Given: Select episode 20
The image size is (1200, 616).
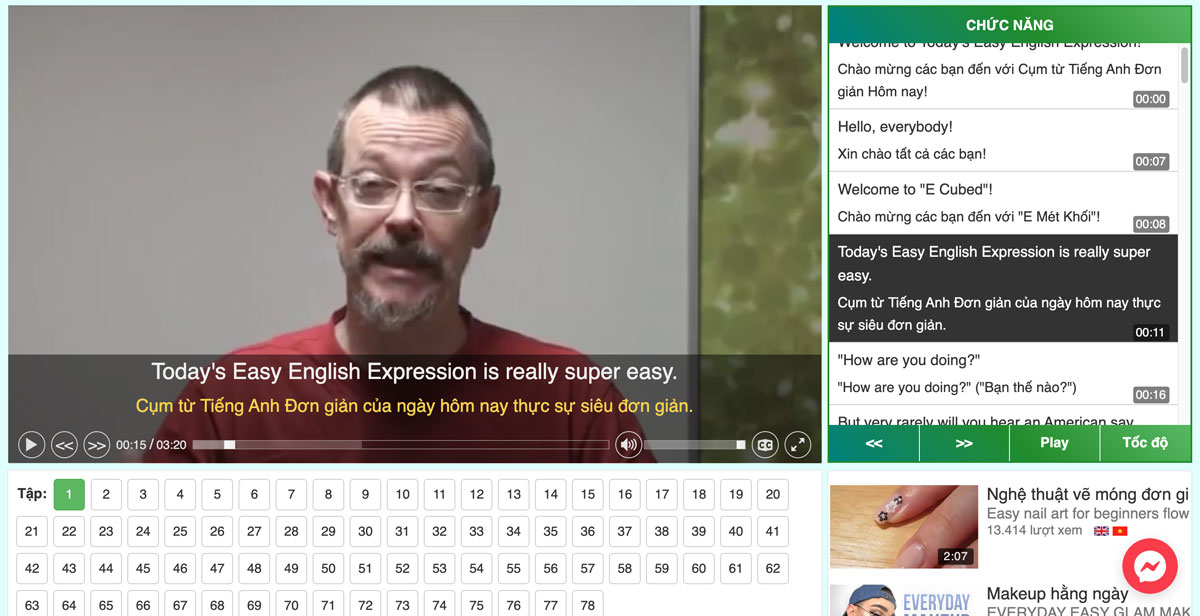Looking at the screenshot, I should point(773,494).
